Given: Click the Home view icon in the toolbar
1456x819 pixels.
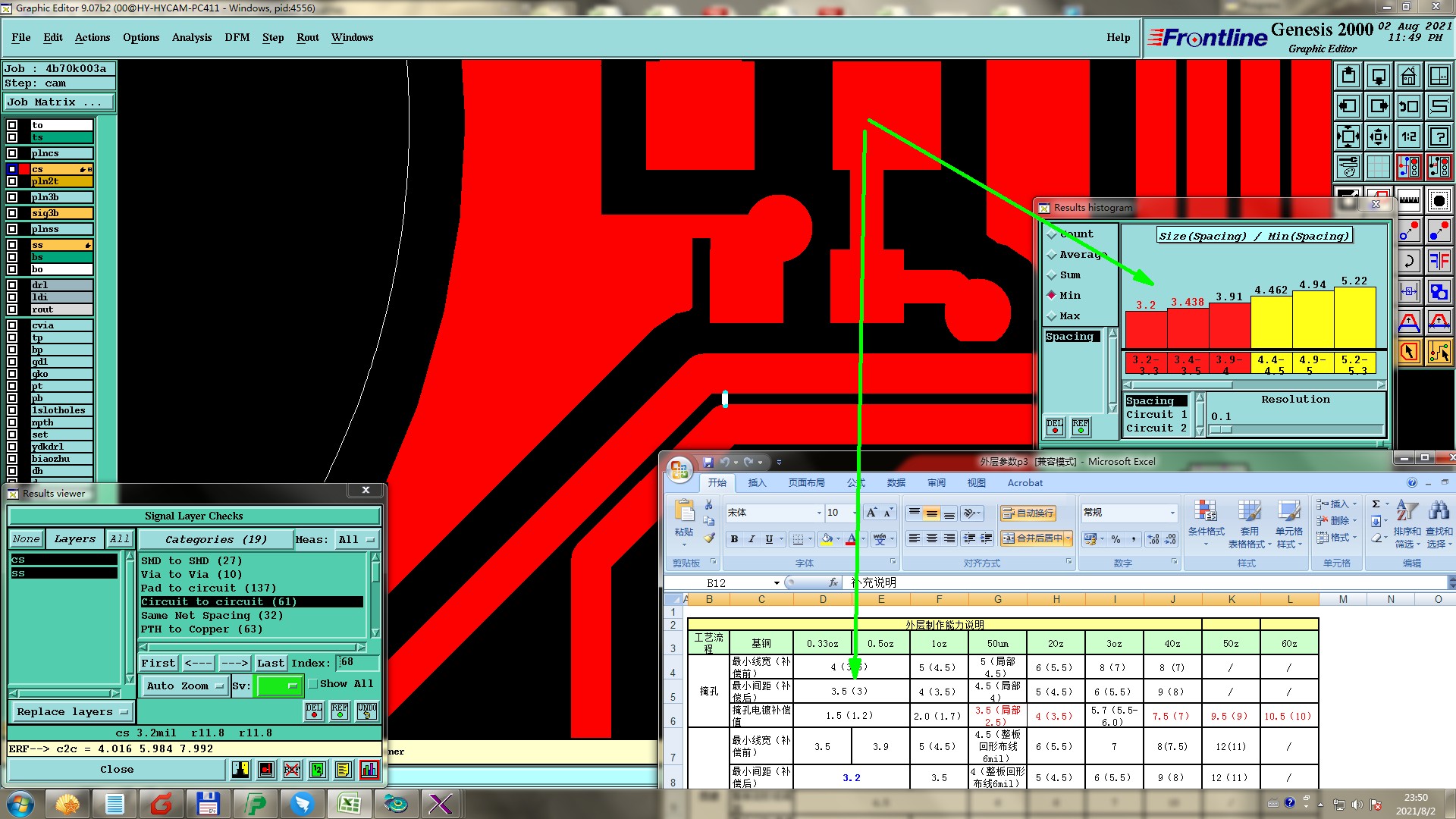Looking at the screenshot, I should 1408,76.
